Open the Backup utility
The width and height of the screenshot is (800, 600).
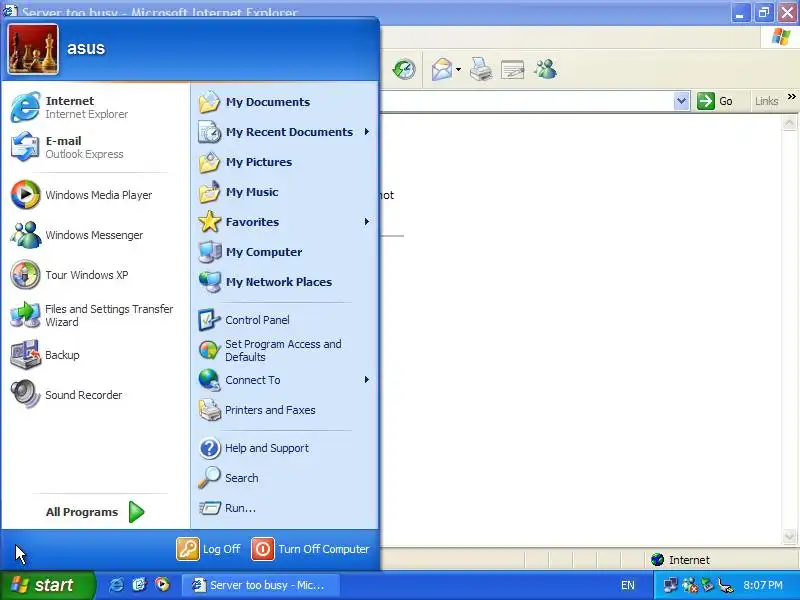94,355
